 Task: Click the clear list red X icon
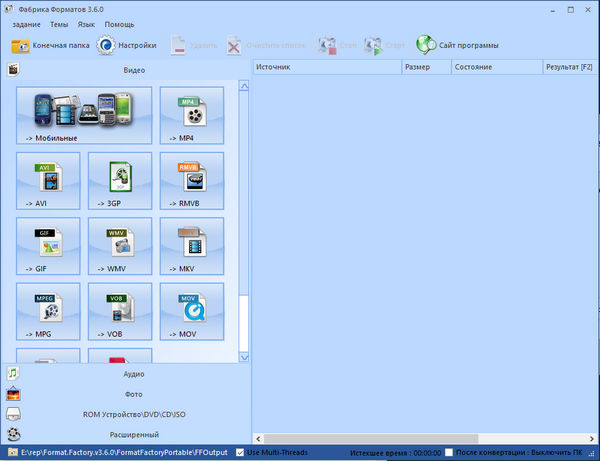[234, 46]
